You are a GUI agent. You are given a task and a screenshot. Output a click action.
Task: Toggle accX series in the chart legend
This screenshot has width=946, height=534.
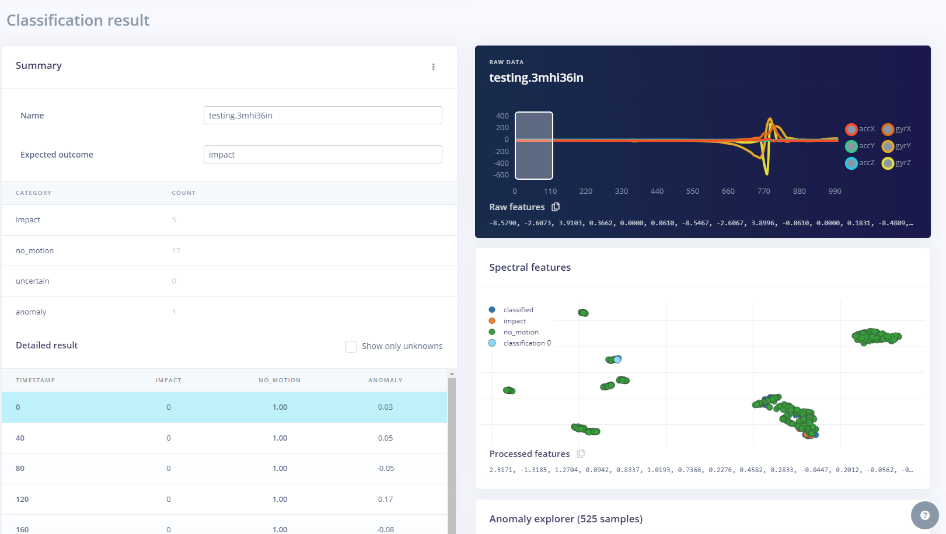click(x=852, y=129)
